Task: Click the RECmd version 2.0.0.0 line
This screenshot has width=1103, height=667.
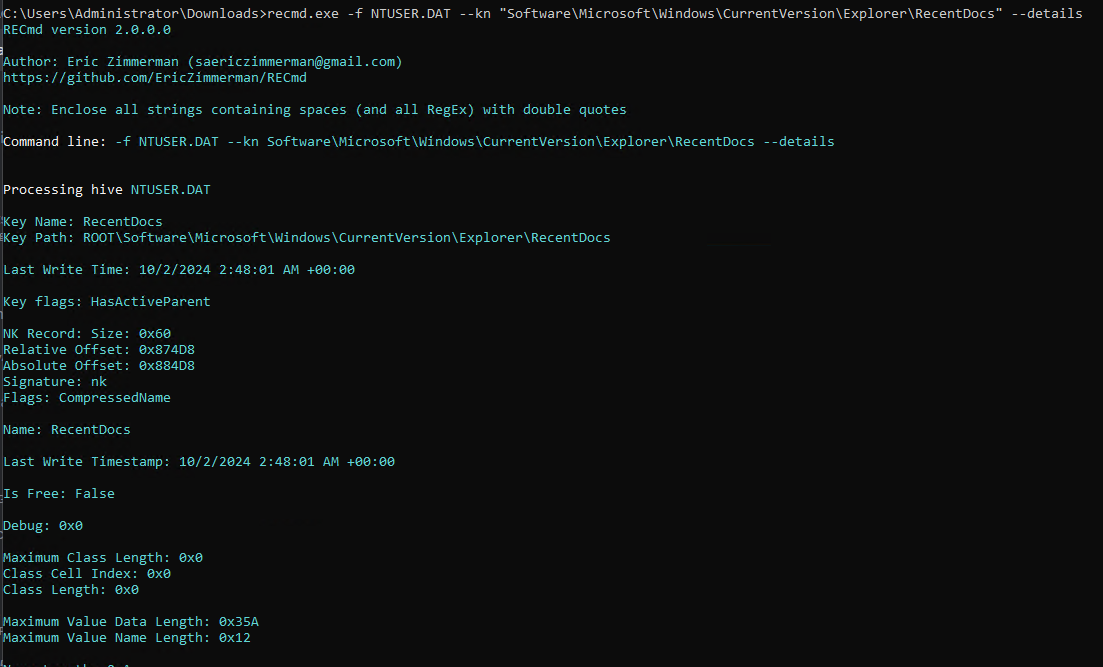Action: click(x=87, y=30)
